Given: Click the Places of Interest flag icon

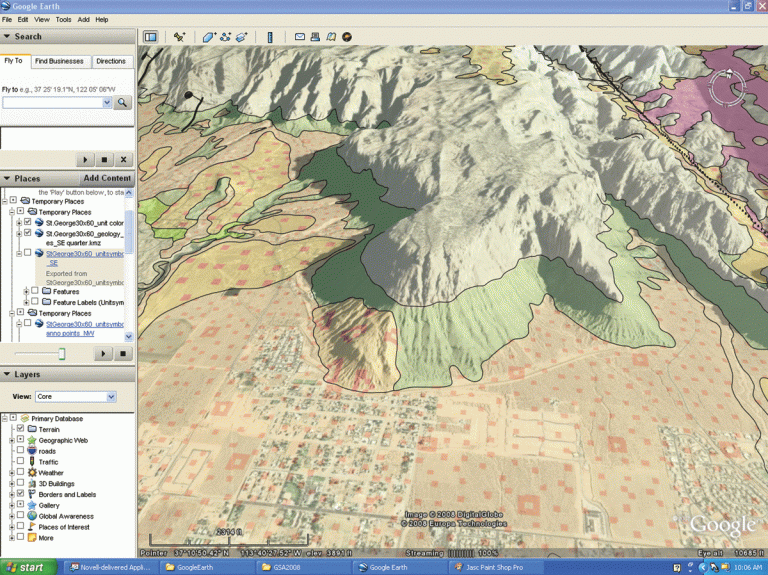Looking at the screenshot, I should point(32,527).
